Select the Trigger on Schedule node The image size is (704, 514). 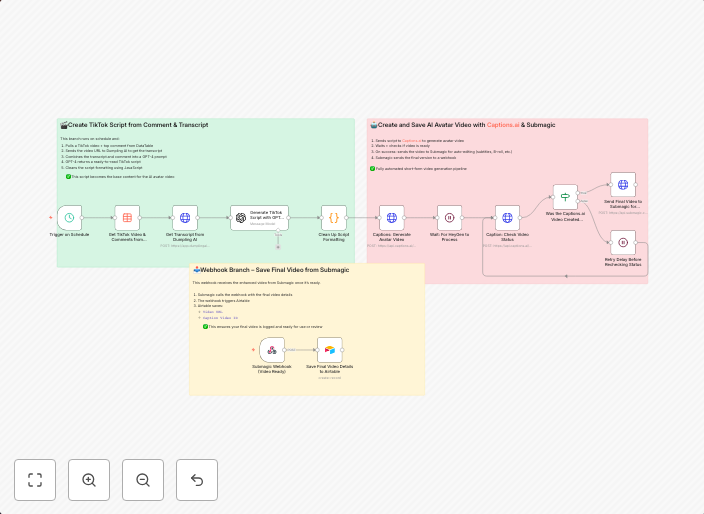69,217
